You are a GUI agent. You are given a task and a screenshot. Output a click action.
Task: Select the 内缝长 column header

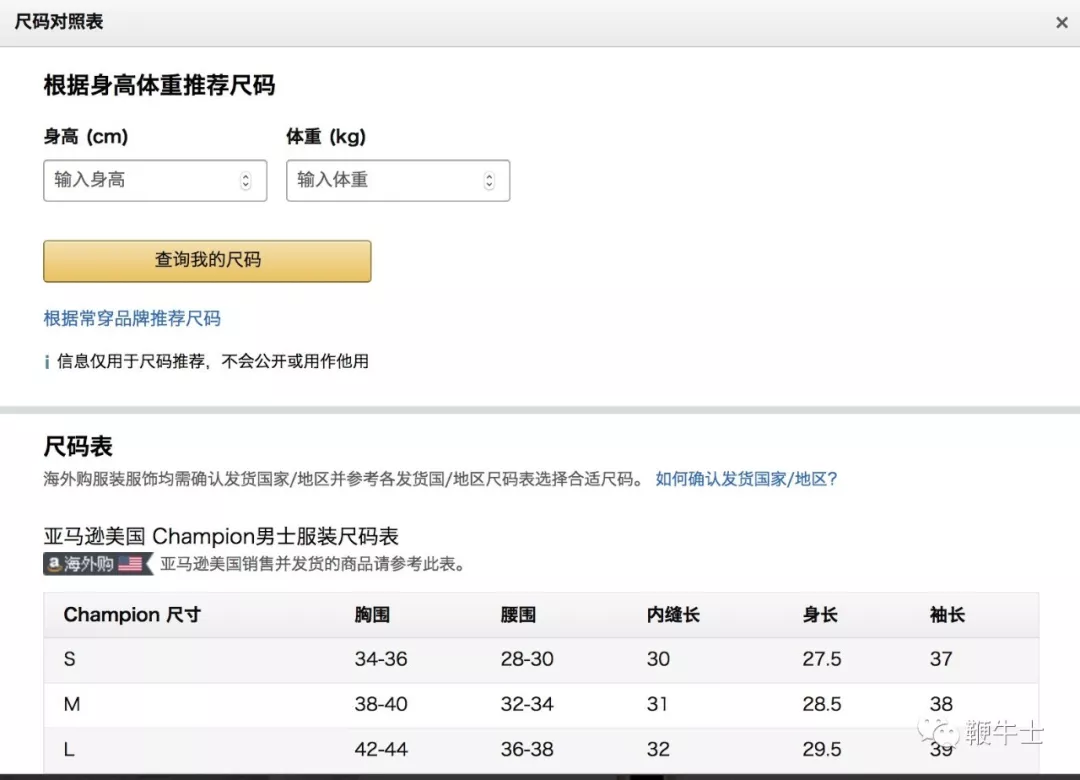tap(673, 615)
